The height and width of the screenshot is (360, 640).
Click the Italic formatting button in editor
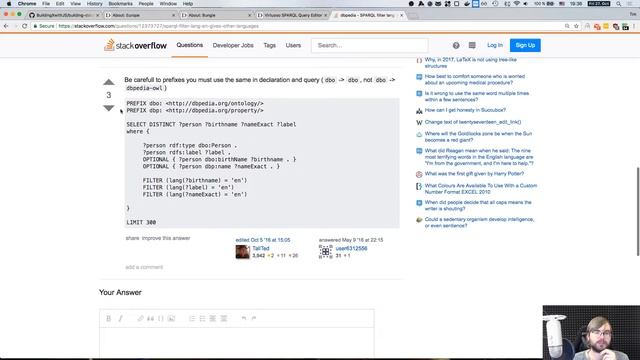click(120, 318)
